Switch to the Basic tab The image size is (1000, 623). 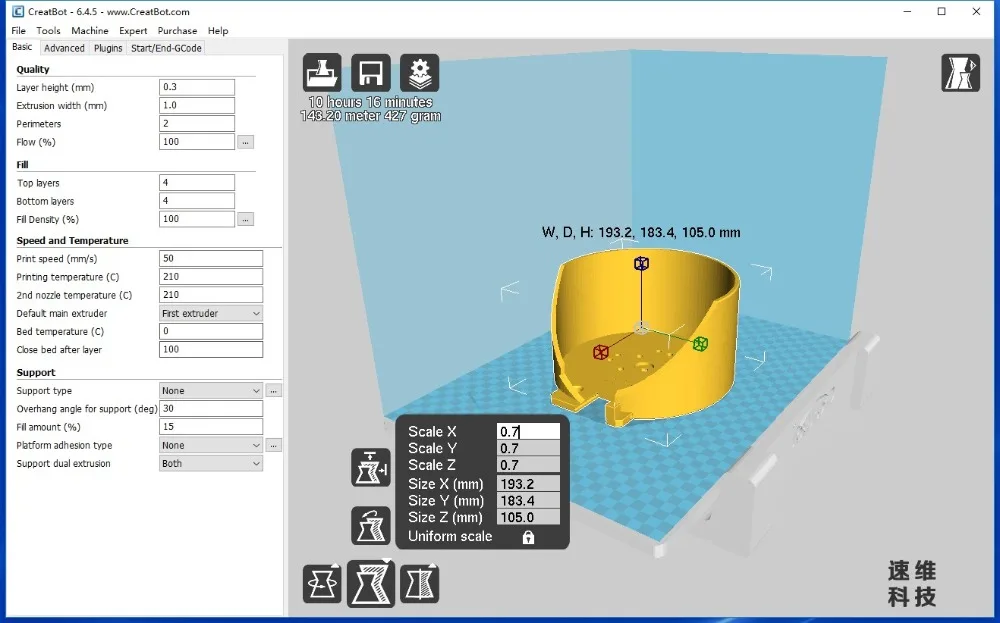click(22, 47)
